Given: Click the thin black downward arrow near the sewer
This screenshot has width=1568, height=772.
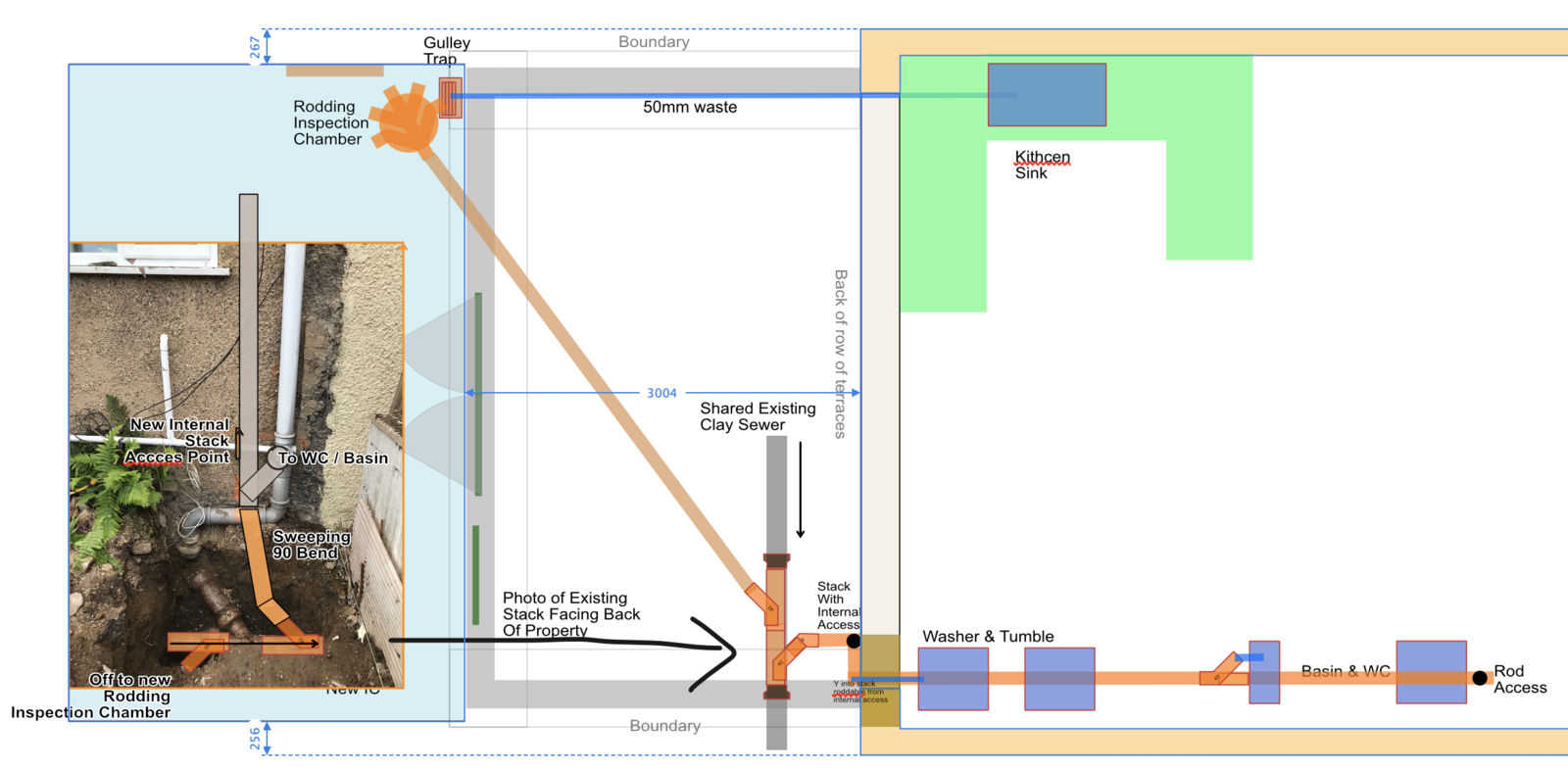Looking at the screenshot, I should (x=801, y=490).
